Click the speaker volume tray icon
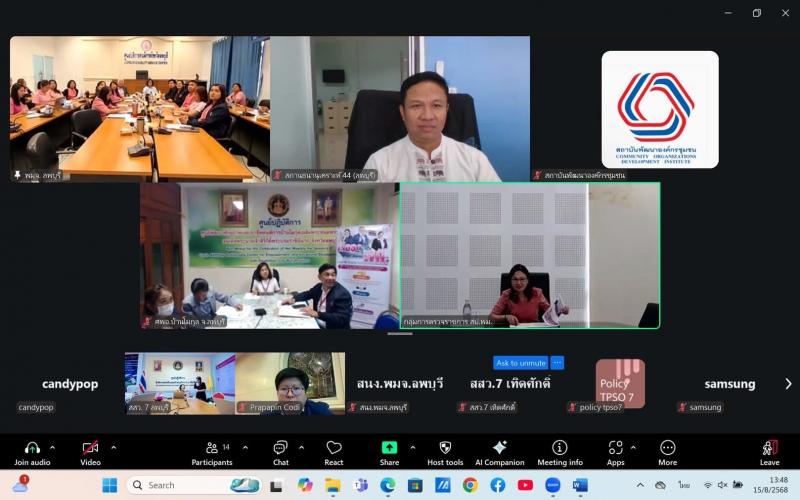800x500 pixels. [722, 485]
